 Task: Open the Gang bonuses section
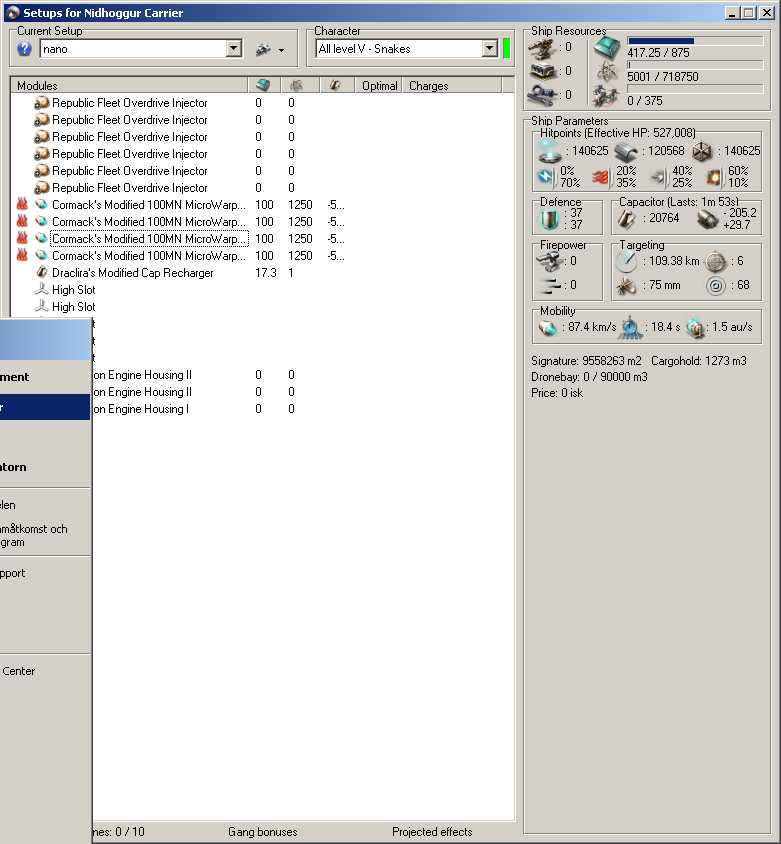[x=262, y=832]
